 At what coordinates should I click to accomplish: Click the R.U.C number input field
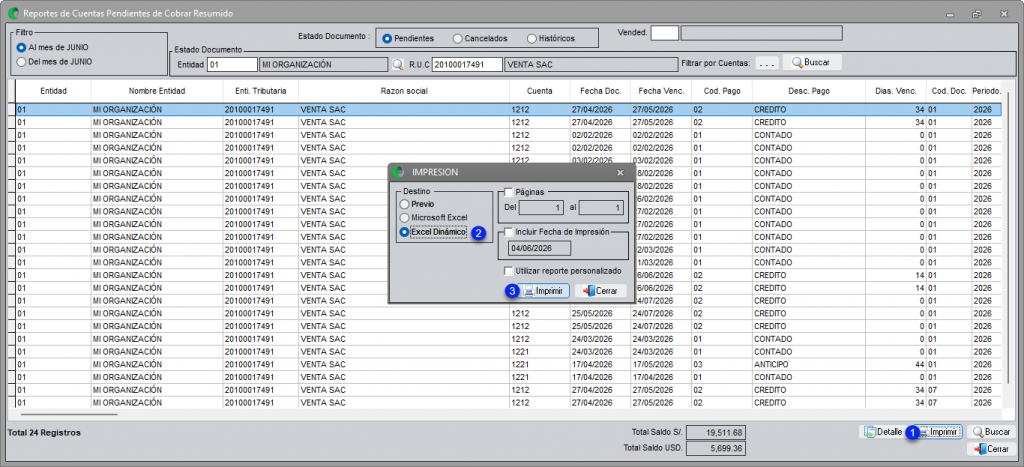pos(466,65)
